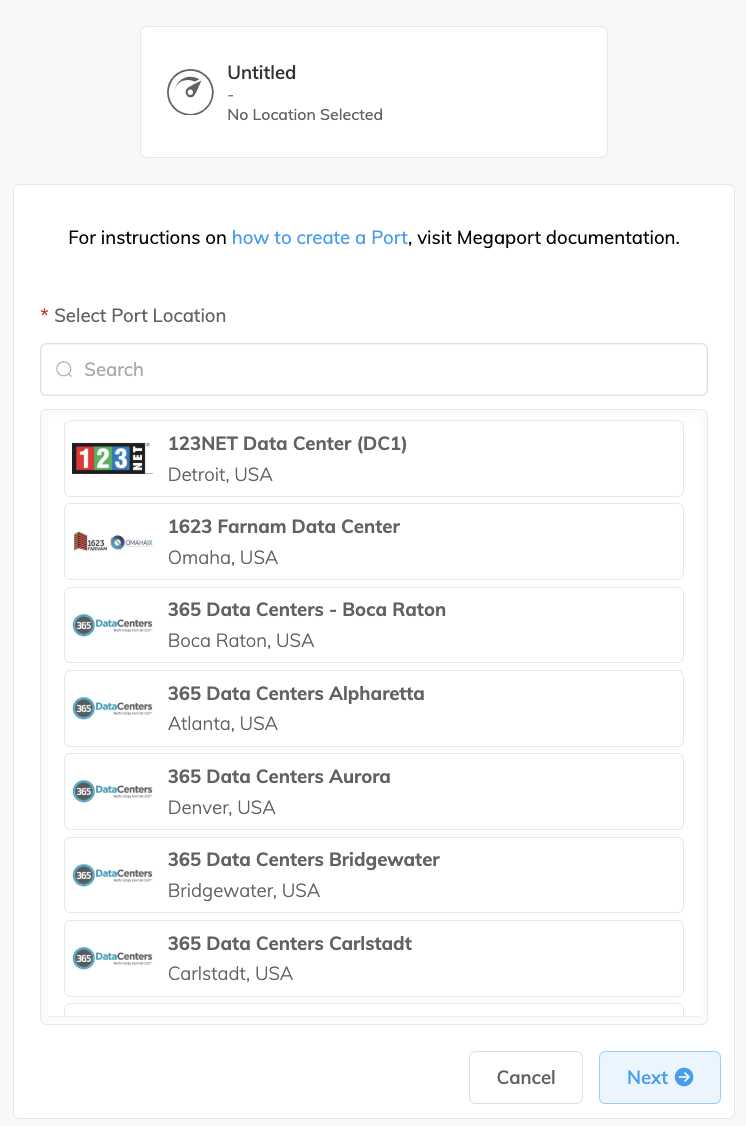Open the "how to create a Port" documentation link
The image size is (746, 1126).
[x=319, y=237]
